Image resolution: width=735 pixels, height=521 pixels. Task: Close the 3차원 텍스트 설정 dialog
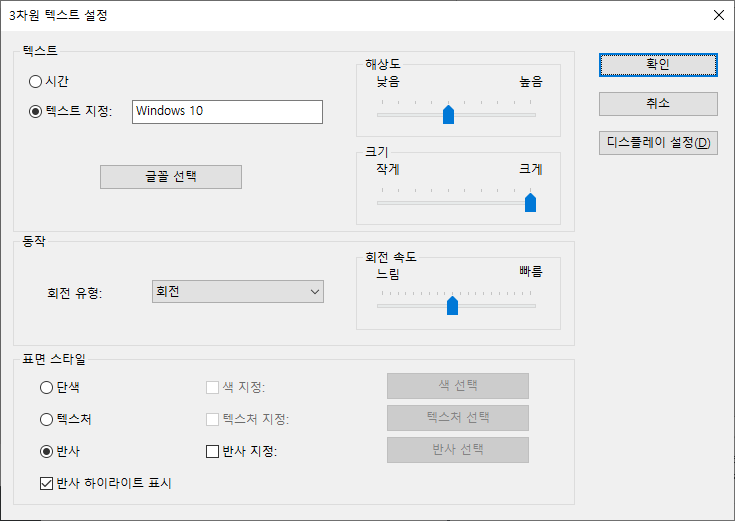point(719,15)
